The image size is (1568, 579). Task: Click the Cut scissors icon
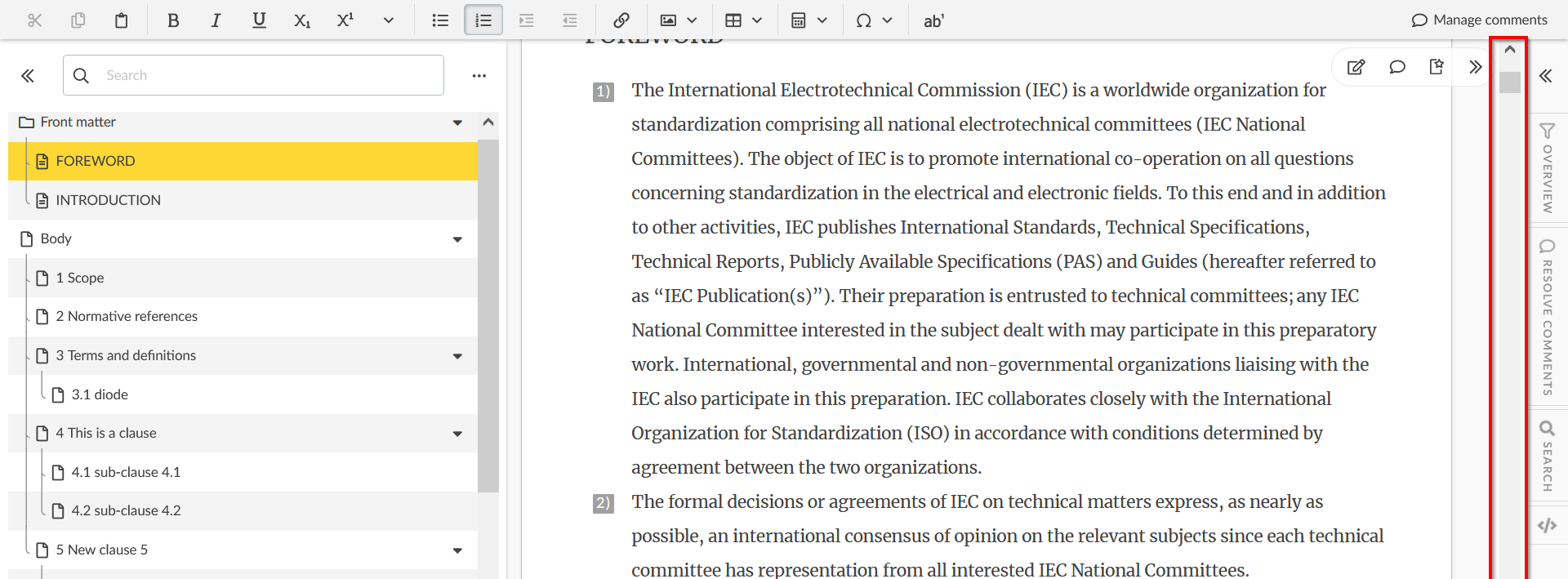(x=34, y=20)
